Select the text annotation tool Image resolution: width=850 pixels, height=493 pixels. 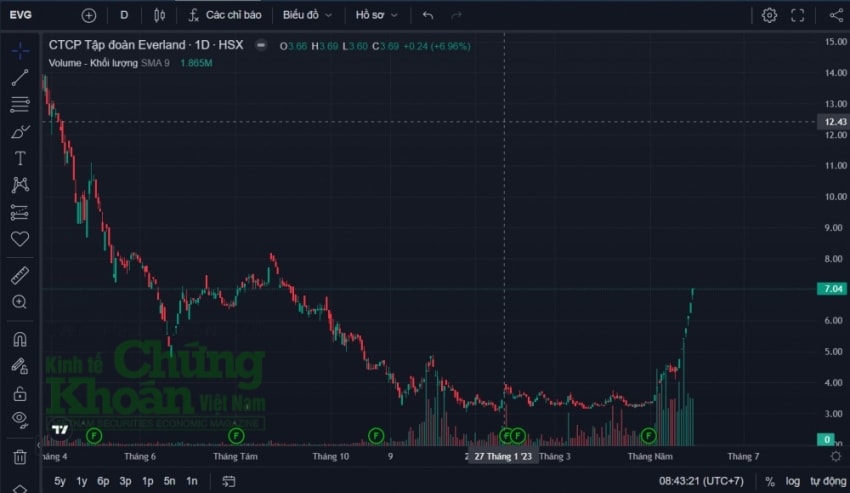tap(20, 158)
